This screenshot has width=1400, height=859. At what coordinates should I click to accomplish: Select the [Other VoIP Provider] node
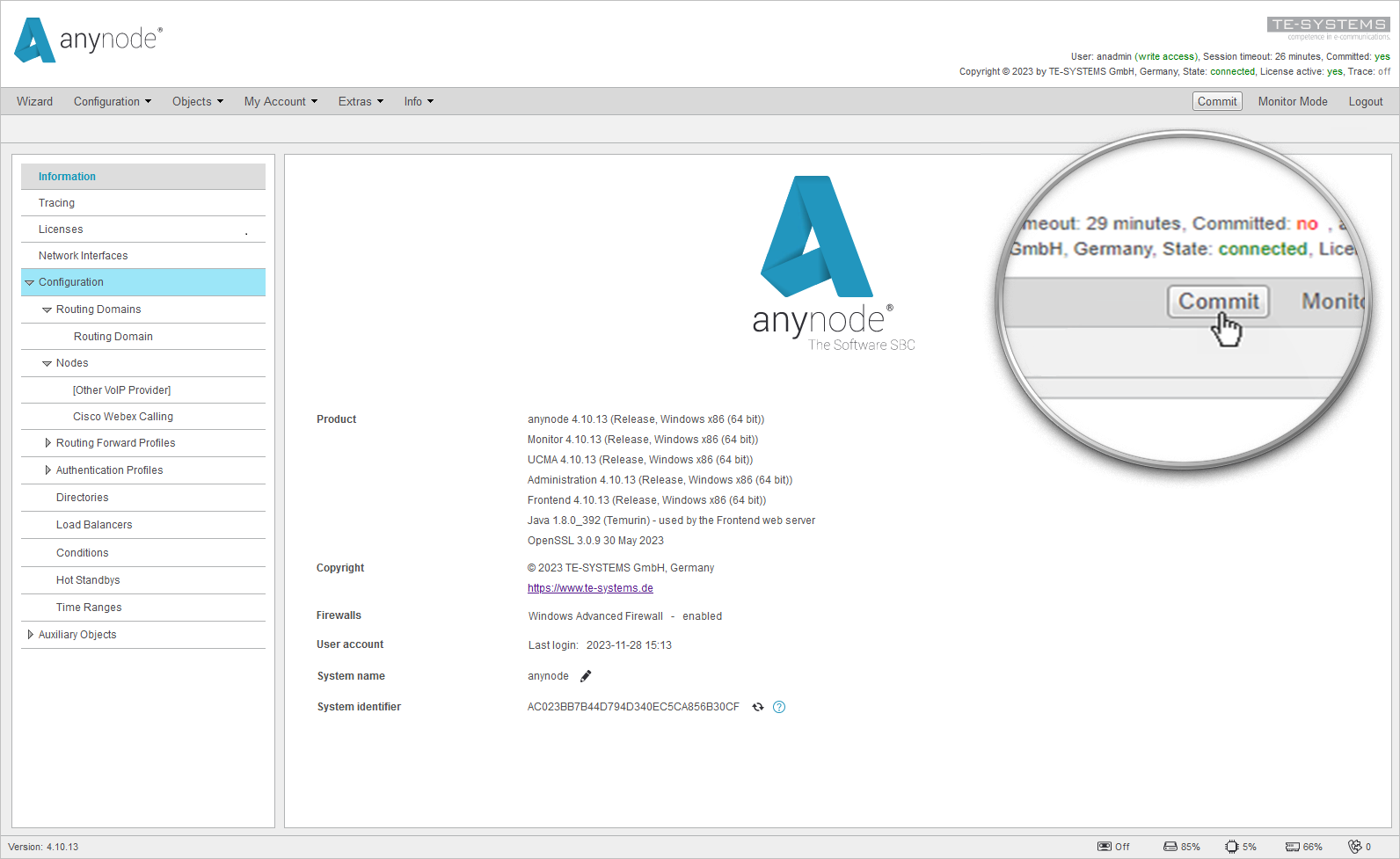pos(143,390)
